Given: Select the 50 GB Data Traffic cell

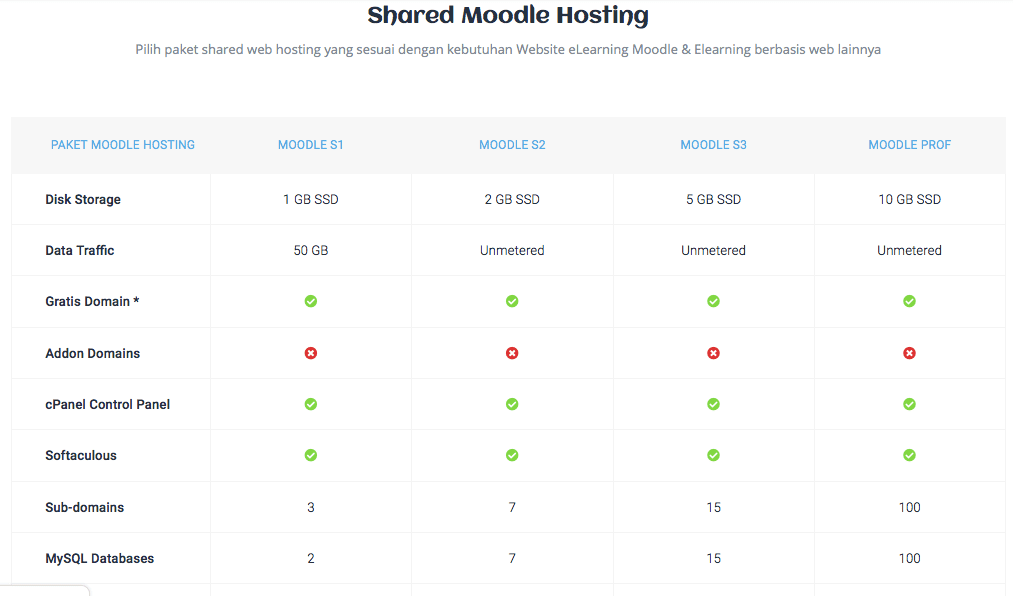Looking at the screenshot, I should pyautogui.click(x=311, y=250).
